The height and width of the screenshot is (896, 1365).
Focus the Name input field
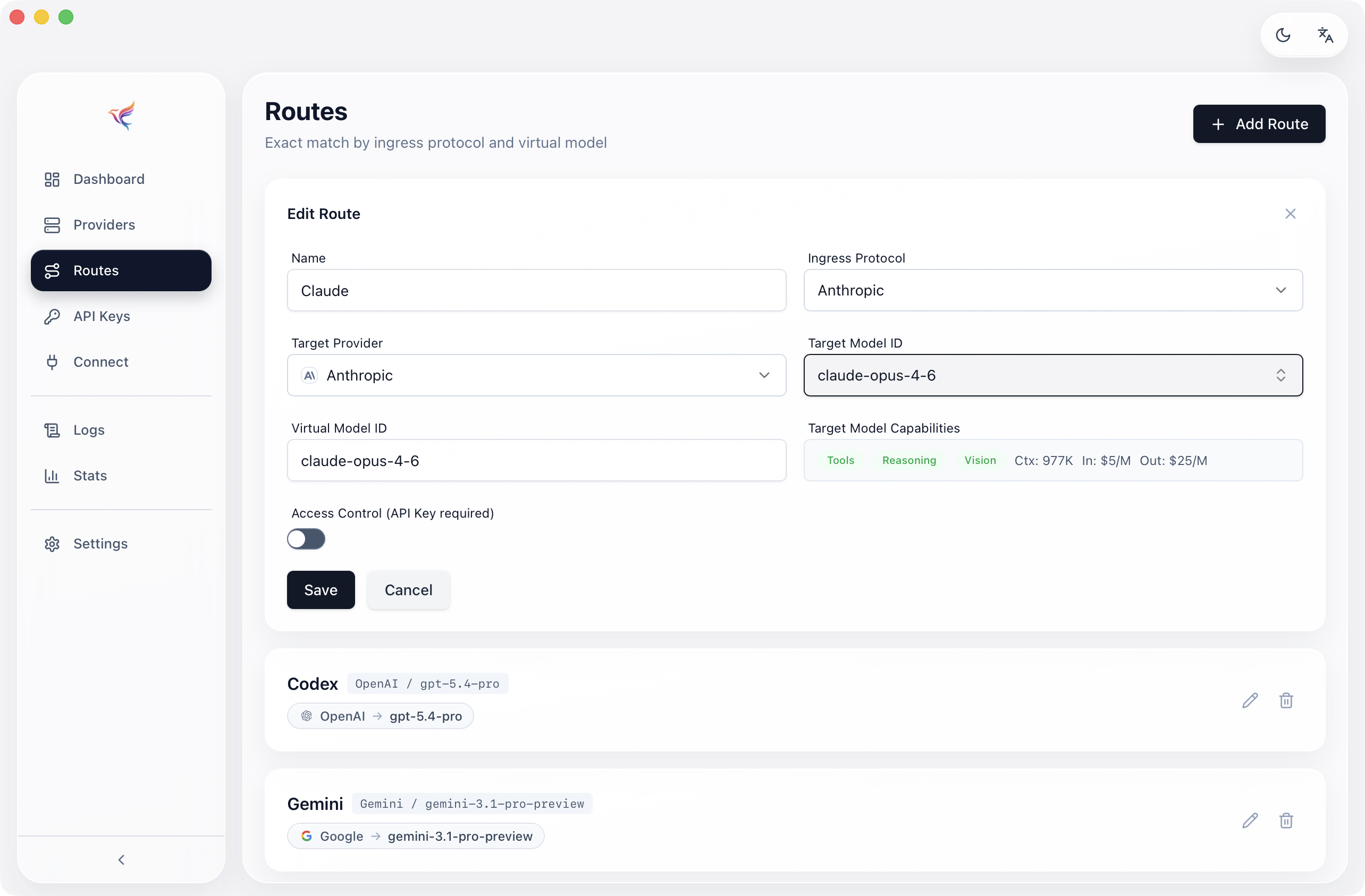click(x=536, y=290)
